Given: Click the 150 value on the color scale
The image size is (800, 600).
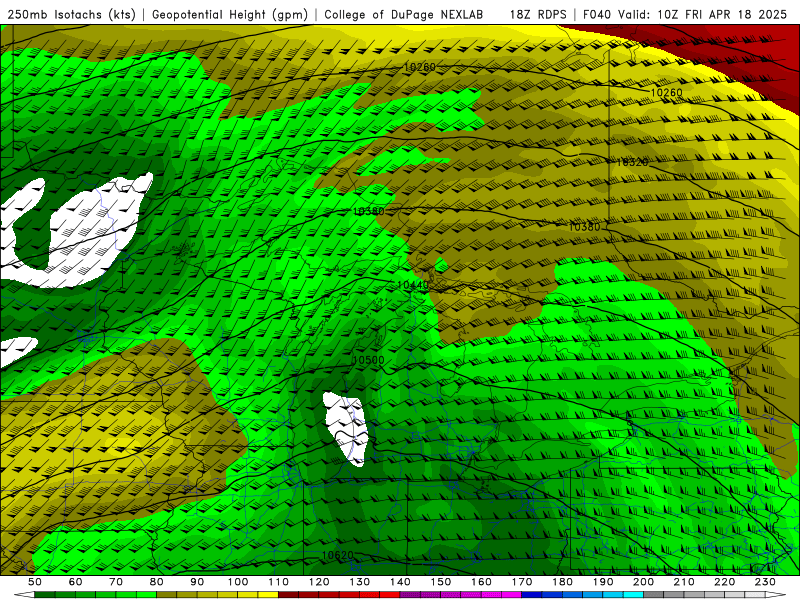Looking at the screenshot, I should click(x=441, y=582).
